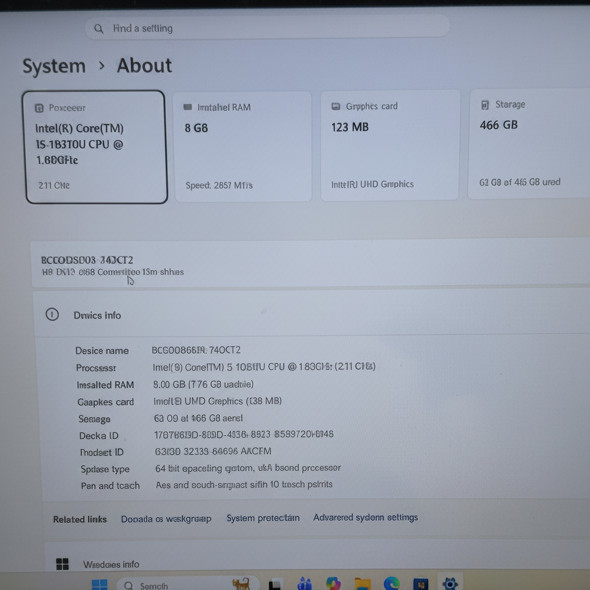Click the Graphics card row value
Viewport: 590px width, 590px height.
click(x=218, y=401)
